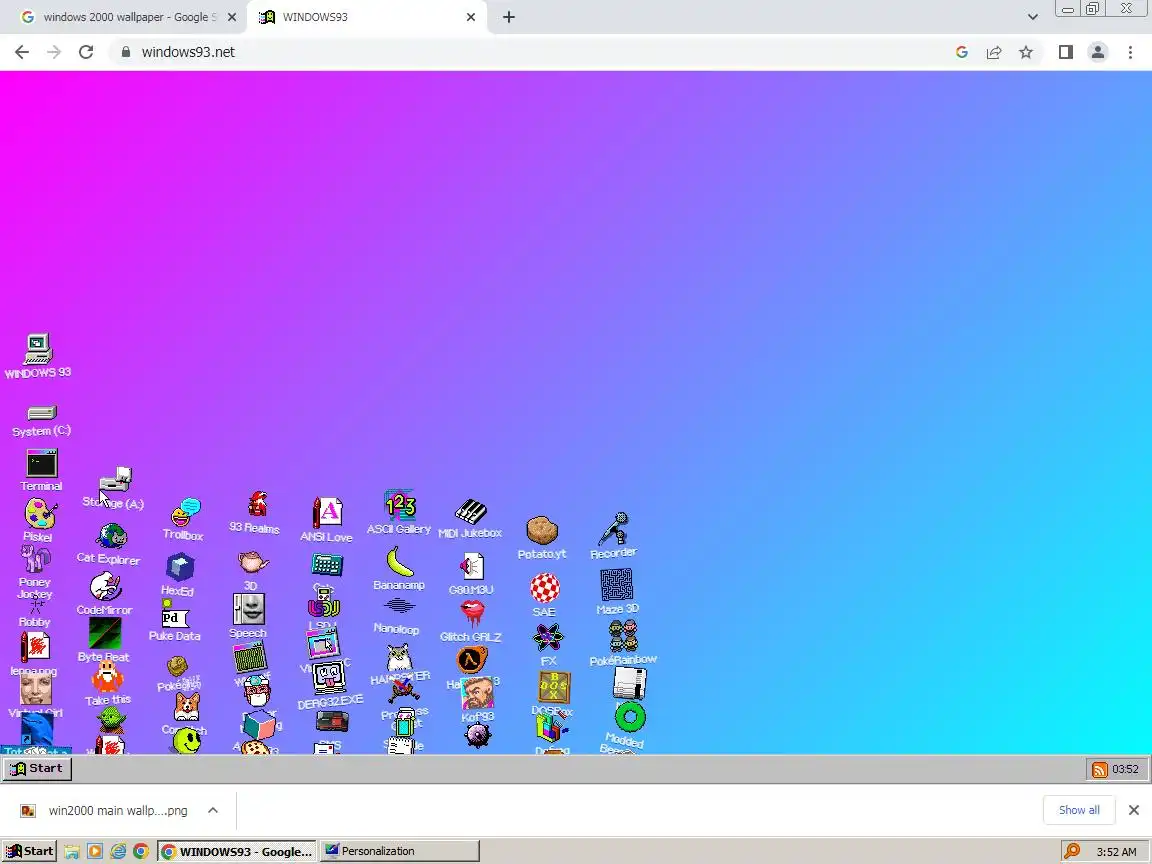The width and height of the screenshot is (1152, 864).
Task: Launch Cat Explorer browser icon
Action: pyautogui.click(x=112, y=536)
